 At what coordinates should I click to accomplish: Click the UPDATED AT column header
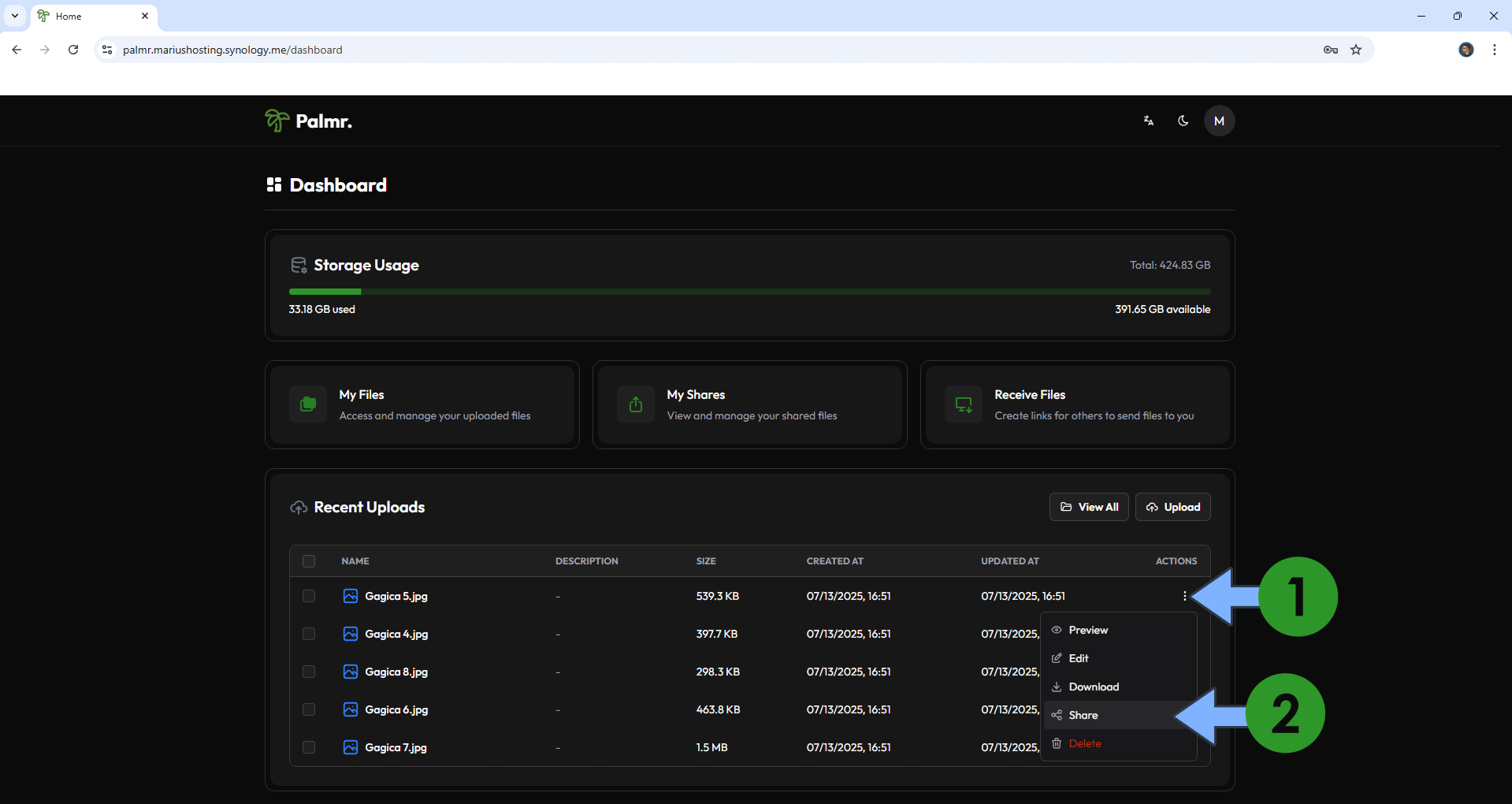tap(1009, 561)
